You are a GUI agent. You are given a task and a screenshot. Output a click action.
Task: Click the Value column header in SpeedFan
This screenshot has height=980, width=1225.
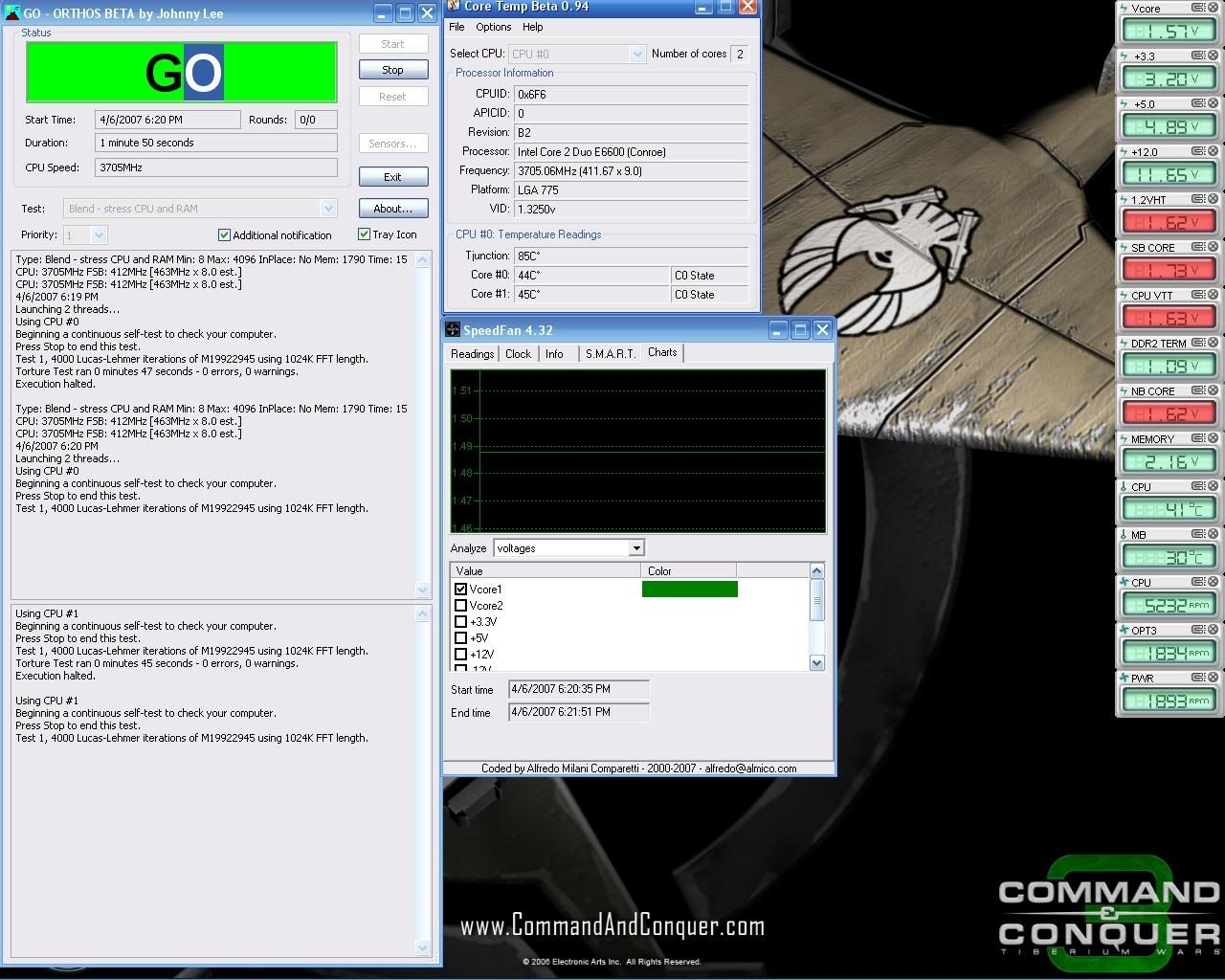546,571
